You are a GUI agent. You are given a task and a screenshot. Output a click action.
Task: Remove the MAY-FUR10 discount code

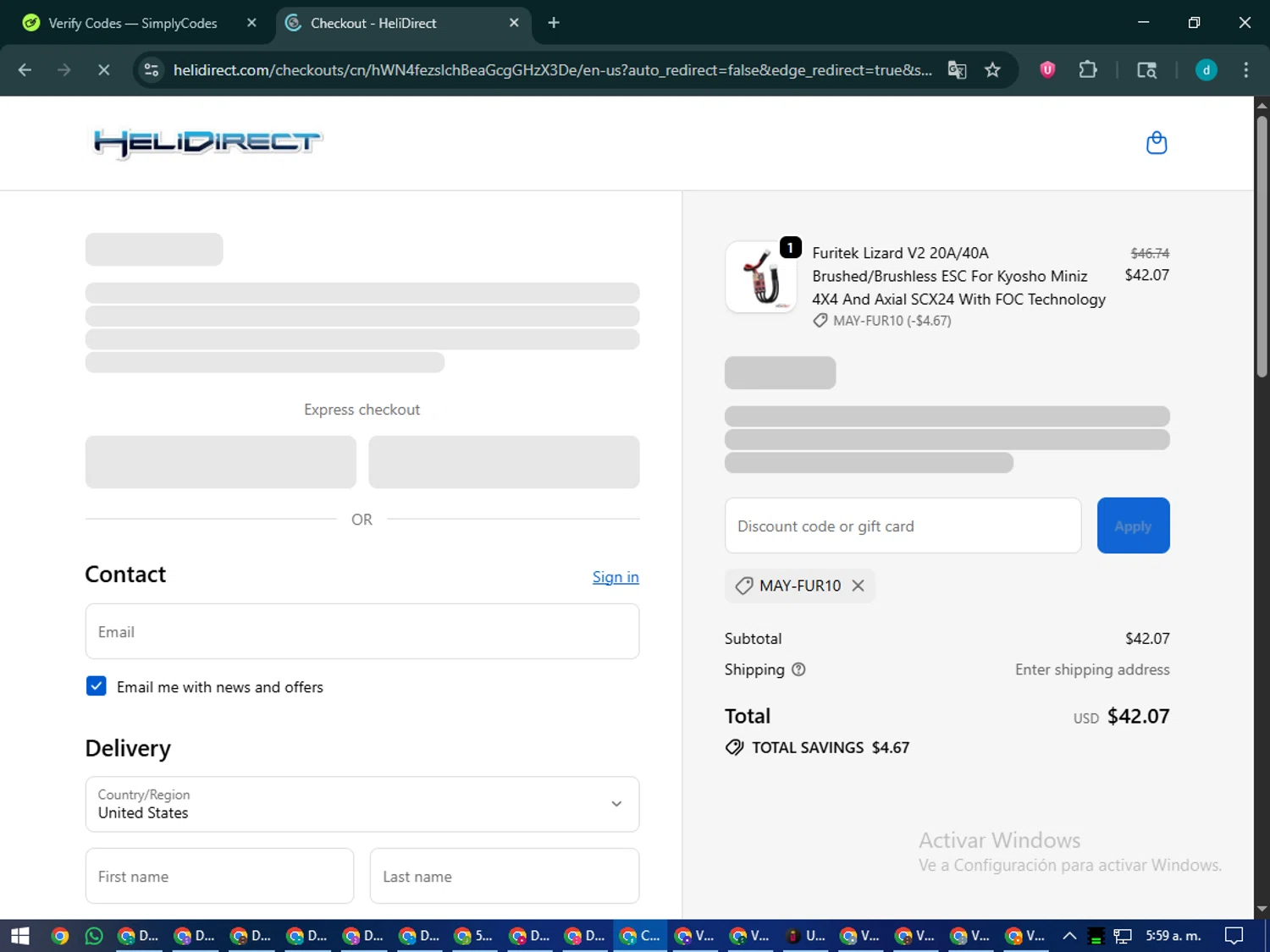point(858,586)
